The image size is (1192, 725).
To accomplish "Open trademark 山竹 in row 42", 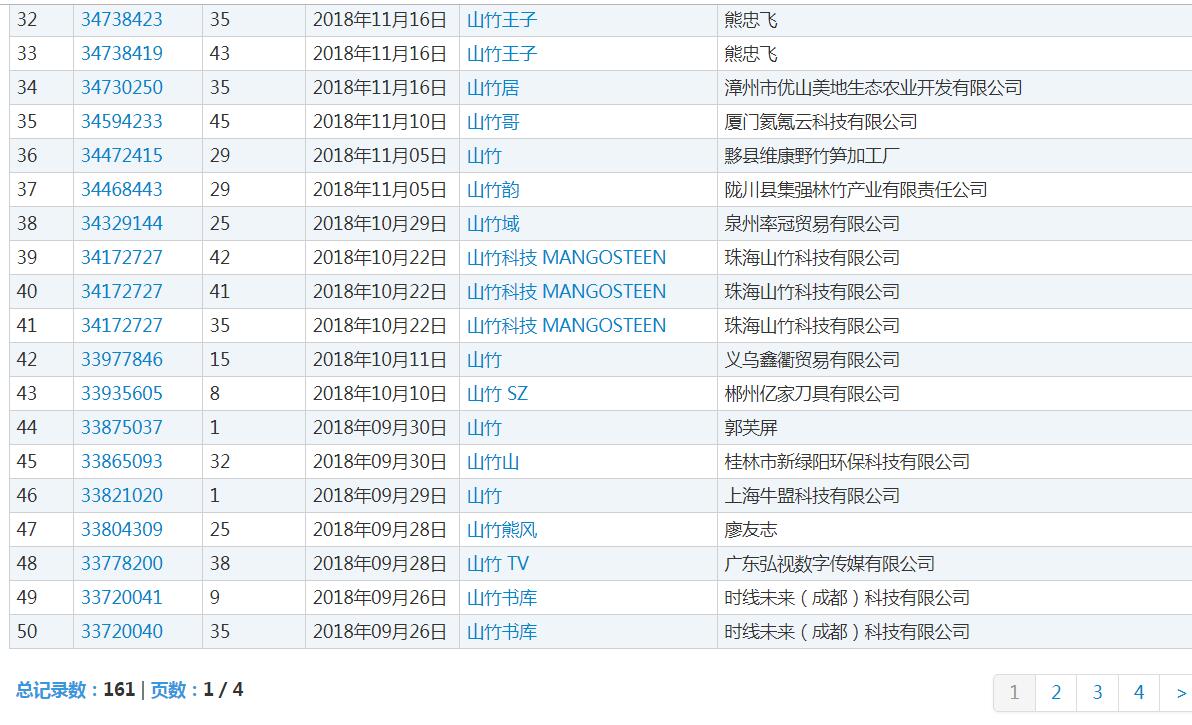I will tap(484, 359).
